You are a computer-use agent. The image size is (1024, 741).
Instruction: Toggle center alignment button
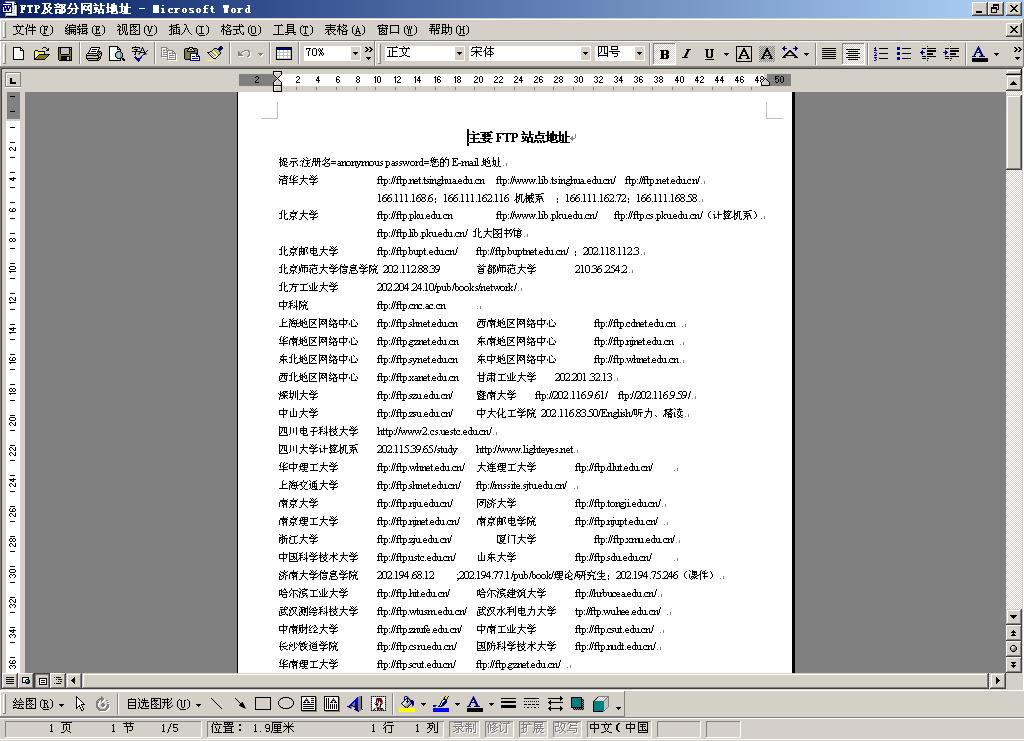pos(852,54)
